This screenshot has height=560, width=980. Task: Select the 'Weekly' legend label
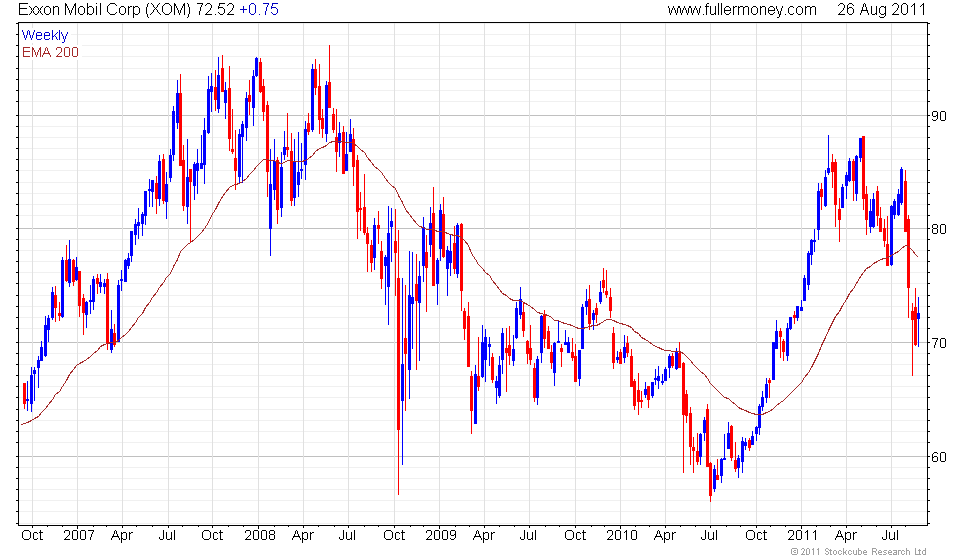(44, 36)
